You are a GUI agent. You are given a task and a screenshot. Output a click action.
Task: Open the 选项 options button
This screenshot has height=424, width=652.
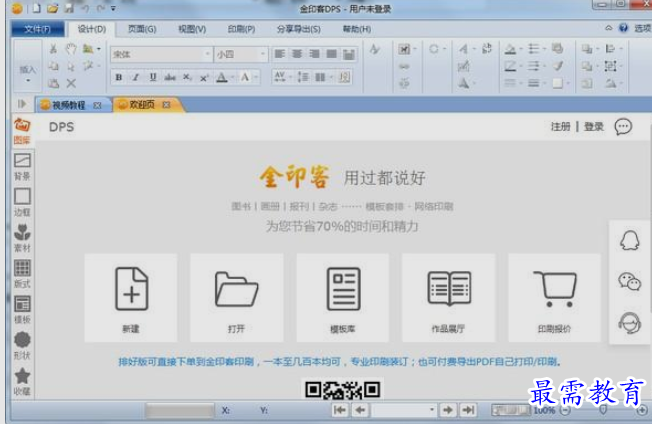(x=642, y=28)
